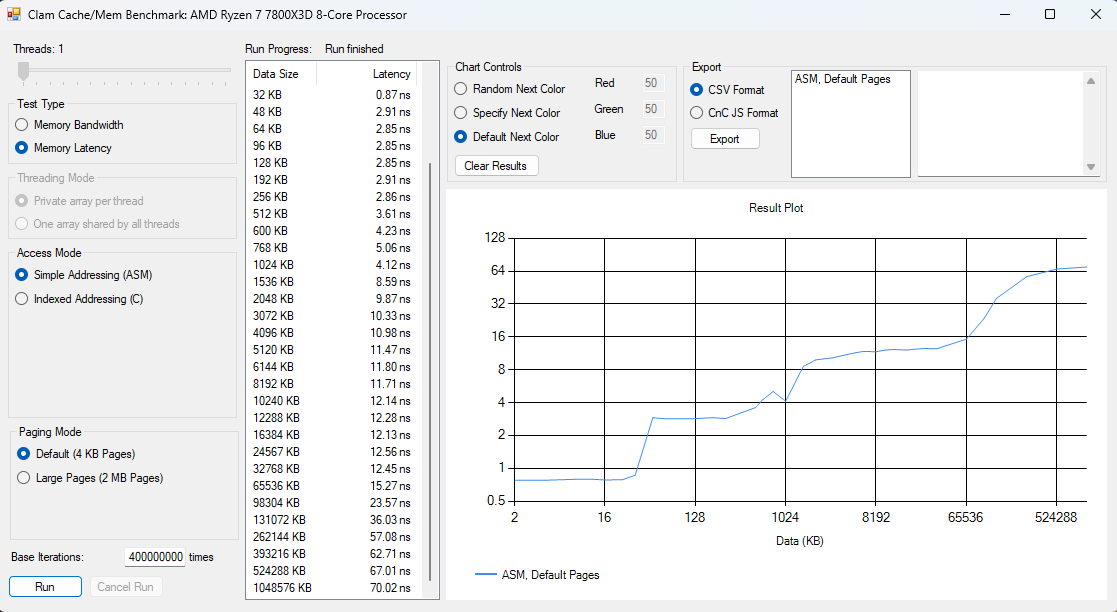1117x612 pixels.
Task: Select Default (4 KB Pages) paging mode
Action: point(76,454)
